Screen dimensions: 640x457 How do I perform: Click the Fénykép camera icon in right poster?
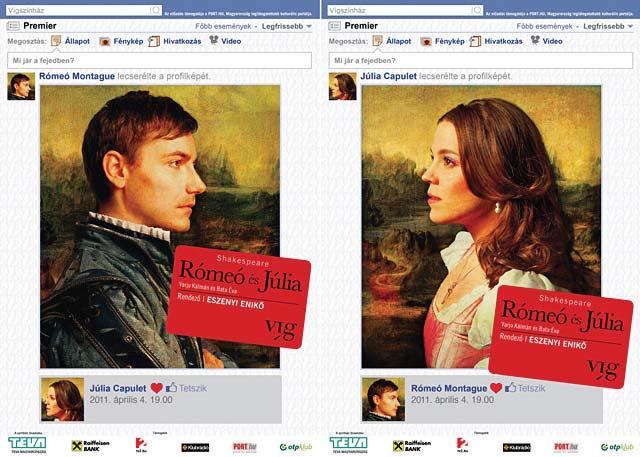[426, 42]
